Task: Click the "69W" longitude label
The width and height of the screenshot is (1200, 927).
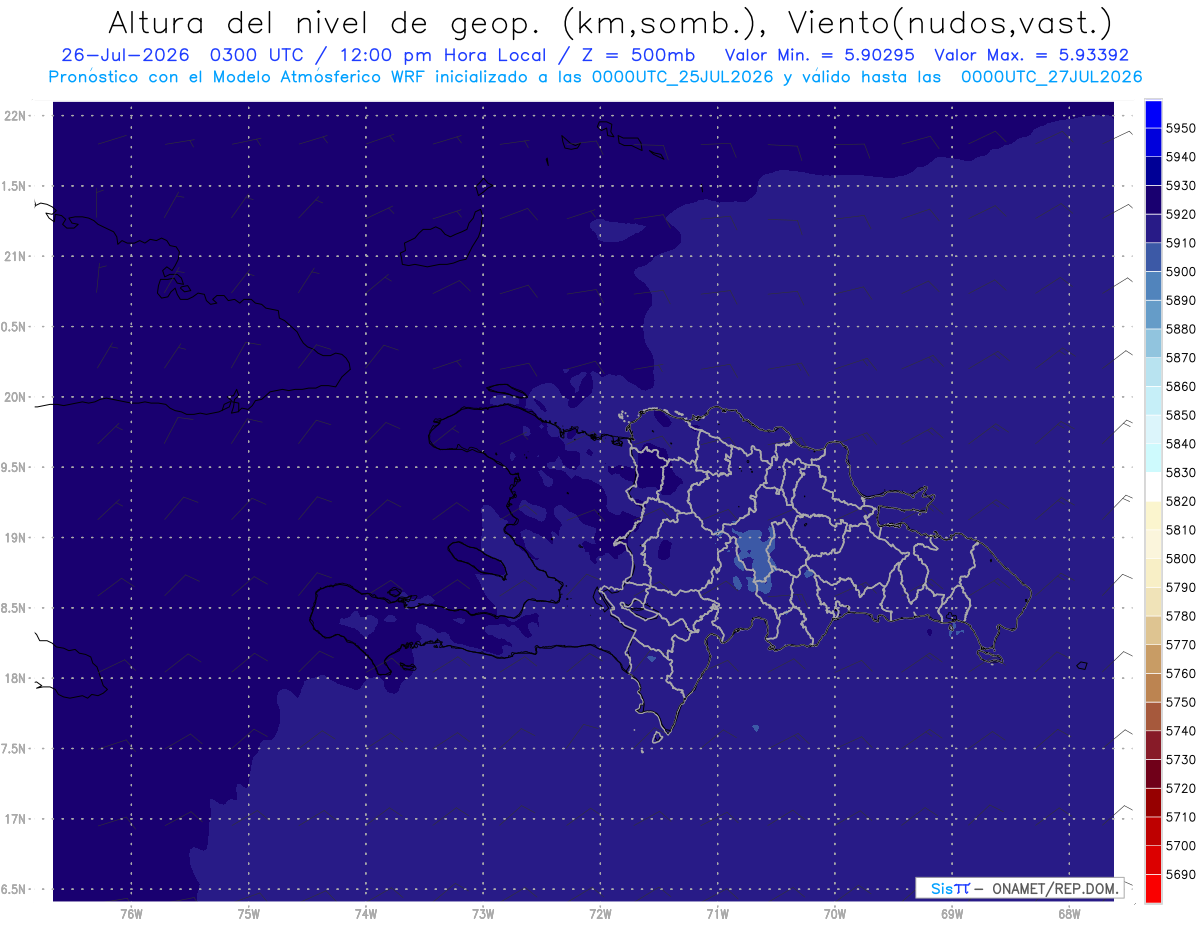Action: pos(952,913)
